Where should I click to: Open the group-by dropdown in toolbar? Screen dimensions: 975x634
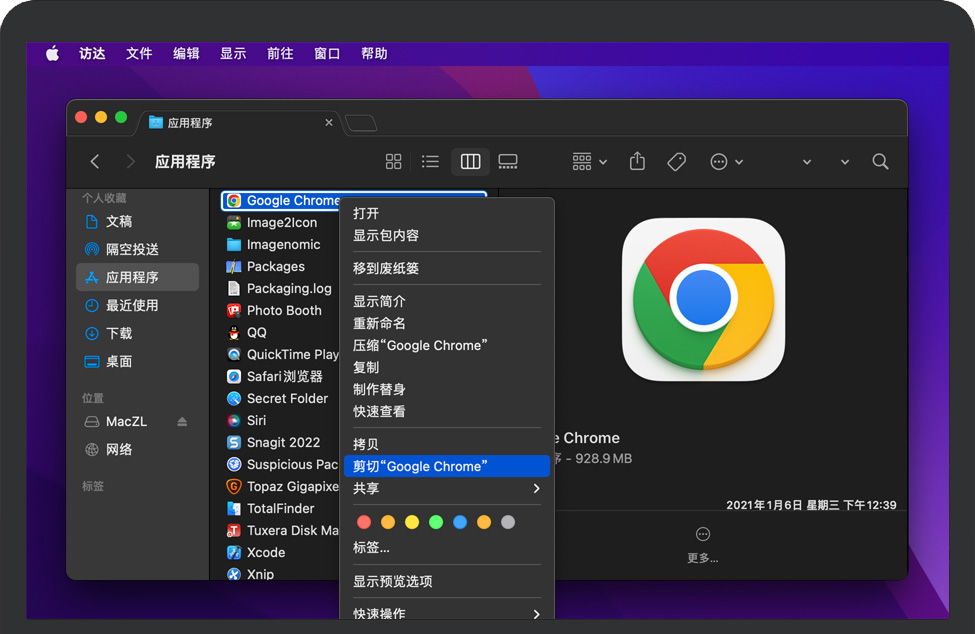tap(589, 162)
